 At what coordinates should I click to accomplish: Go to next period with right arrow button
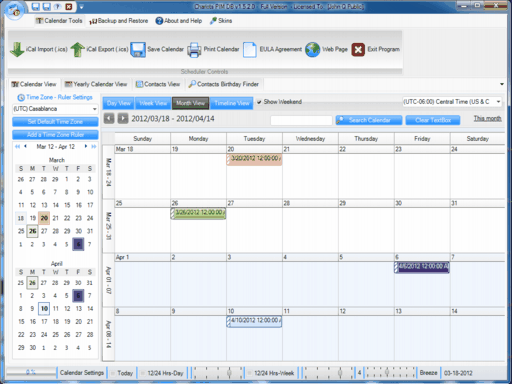pos(123,118)
